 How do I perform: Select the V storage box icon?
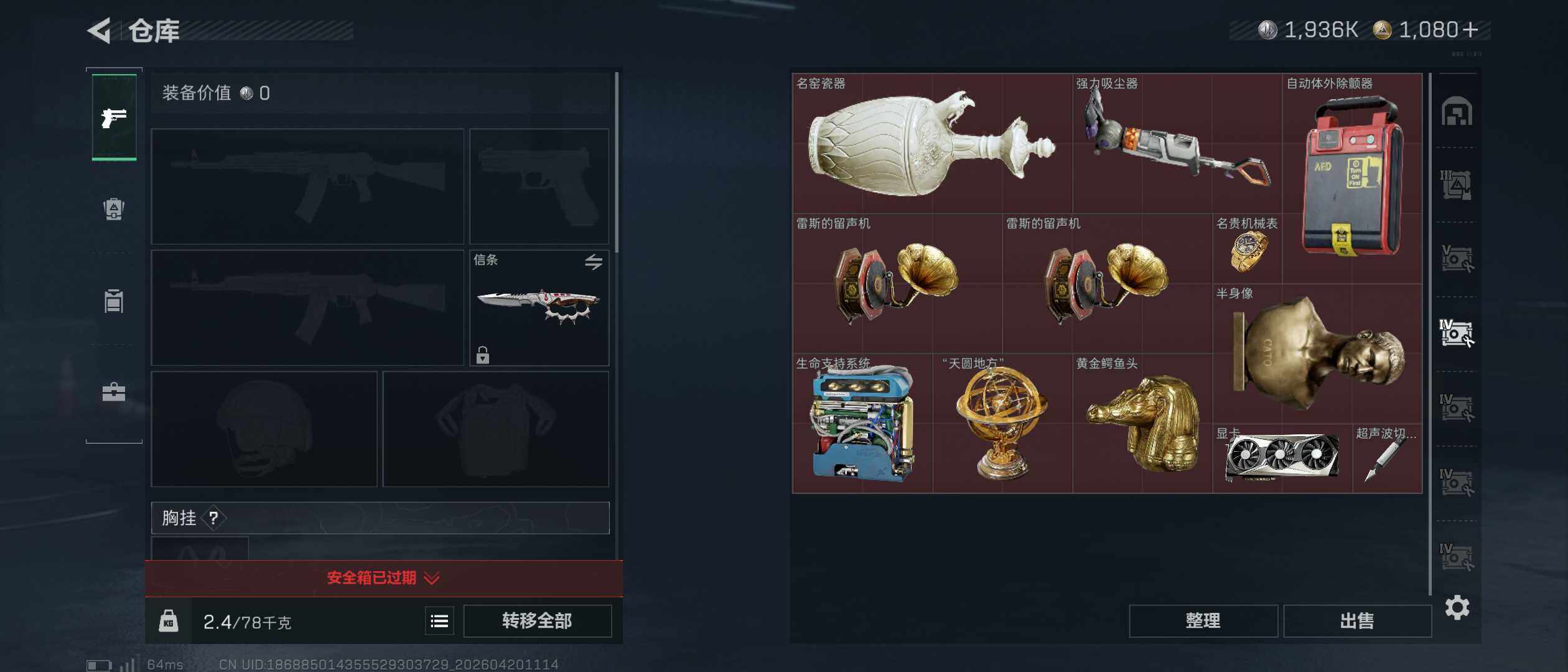pos(1457,259)
